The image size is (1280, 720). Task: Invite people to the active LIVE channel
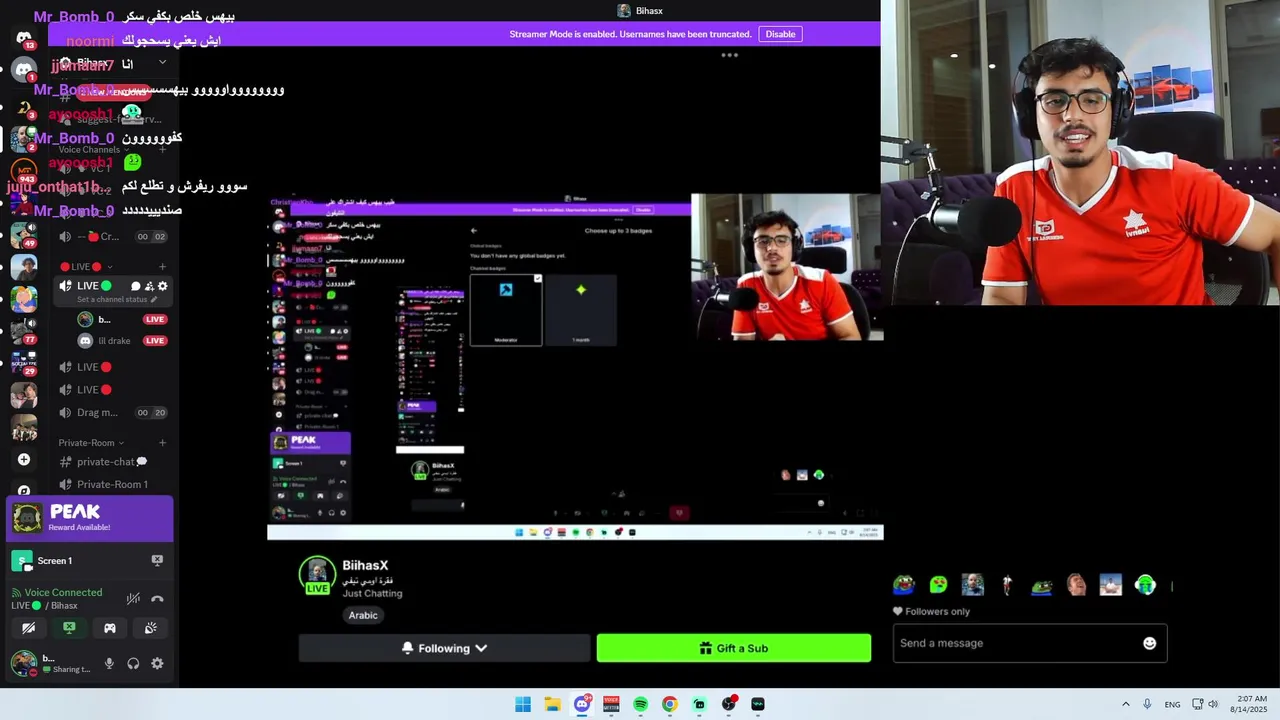click(149, 286)
